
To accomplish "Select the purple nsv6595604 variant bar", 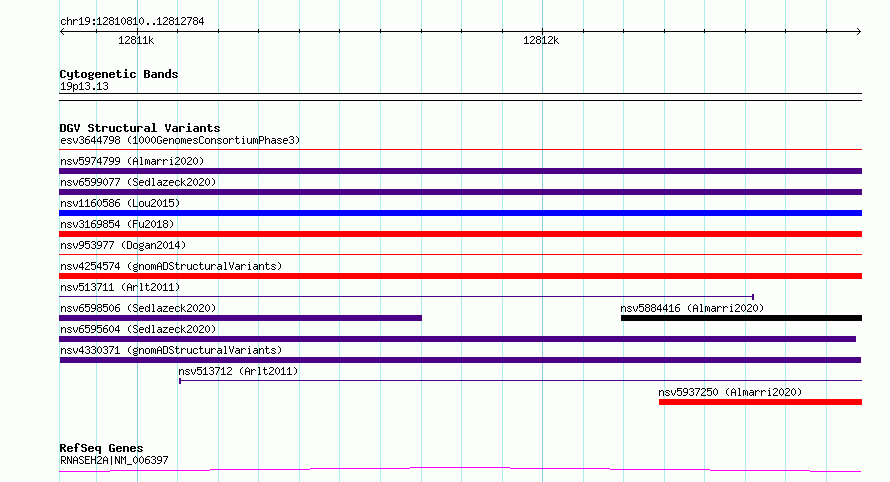I will tap(457, 339).
